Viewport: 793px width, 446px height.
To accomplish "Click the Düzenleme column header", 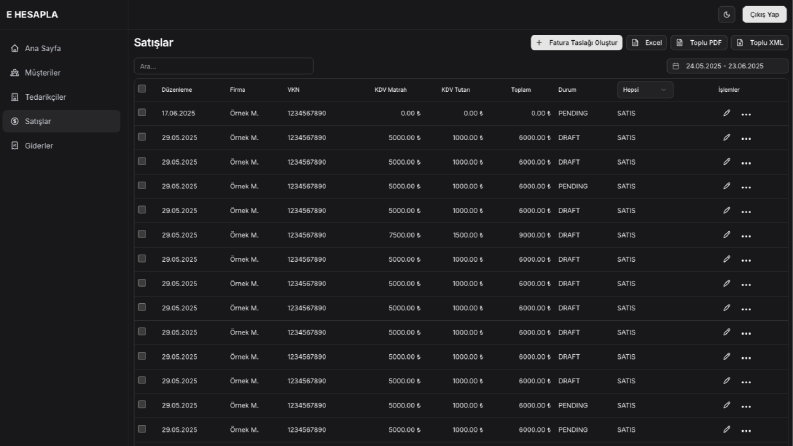I will pyautogui.click(x=177, y=90).
